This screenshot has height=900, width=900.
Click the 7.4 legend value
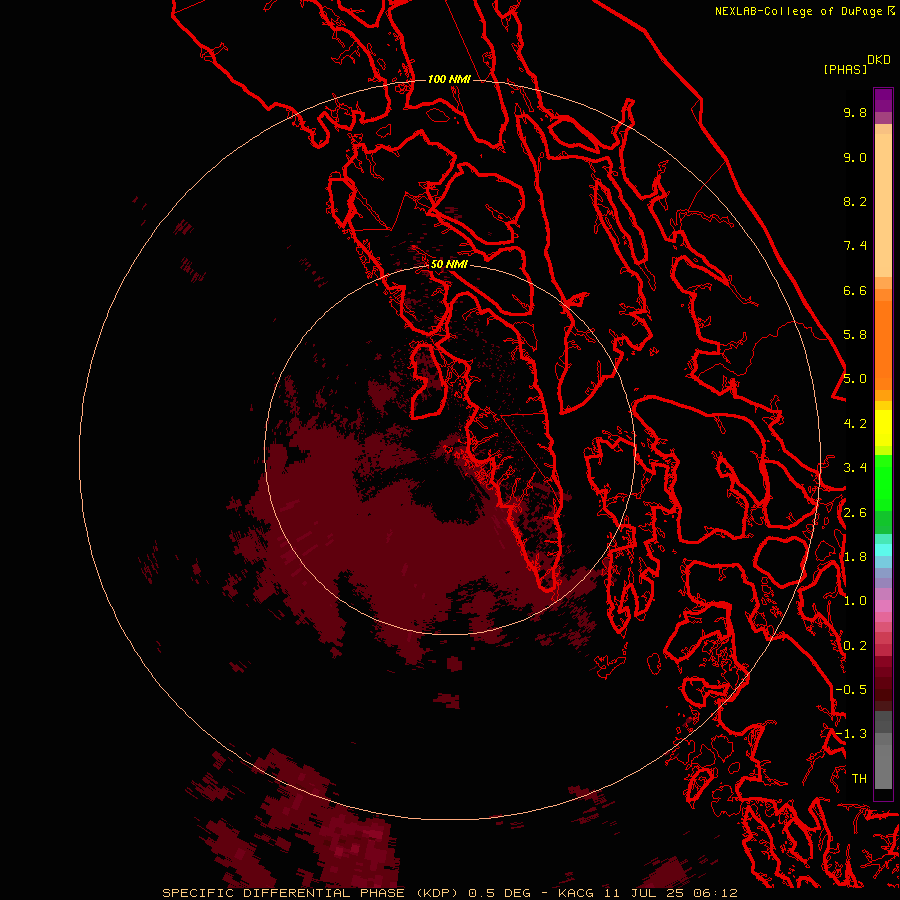pyautogui.click(x=855, y=246)
